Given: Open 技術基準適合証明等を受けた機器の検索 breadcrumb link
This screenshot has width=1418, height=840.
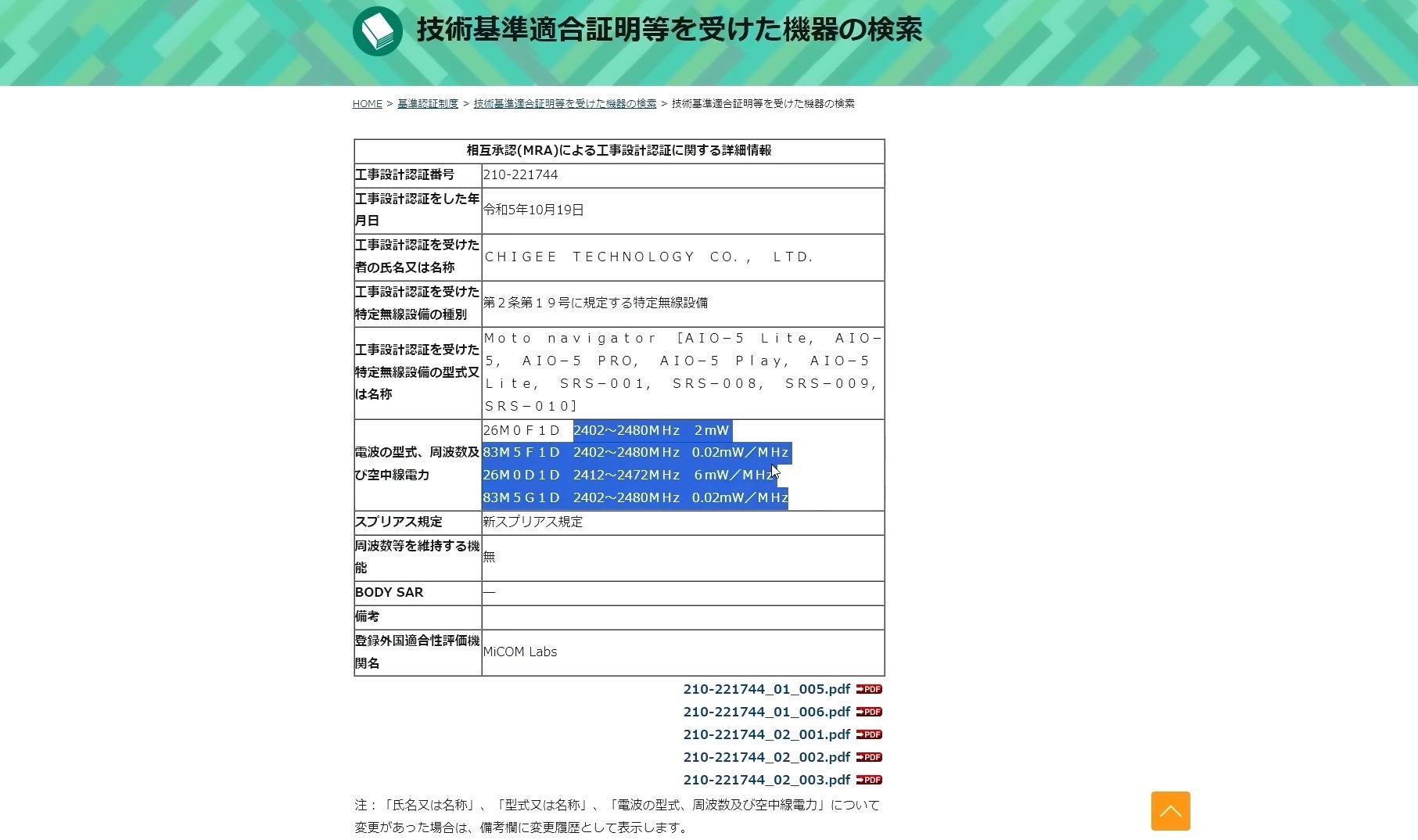Looking at the screenshot, I should 565,103.
